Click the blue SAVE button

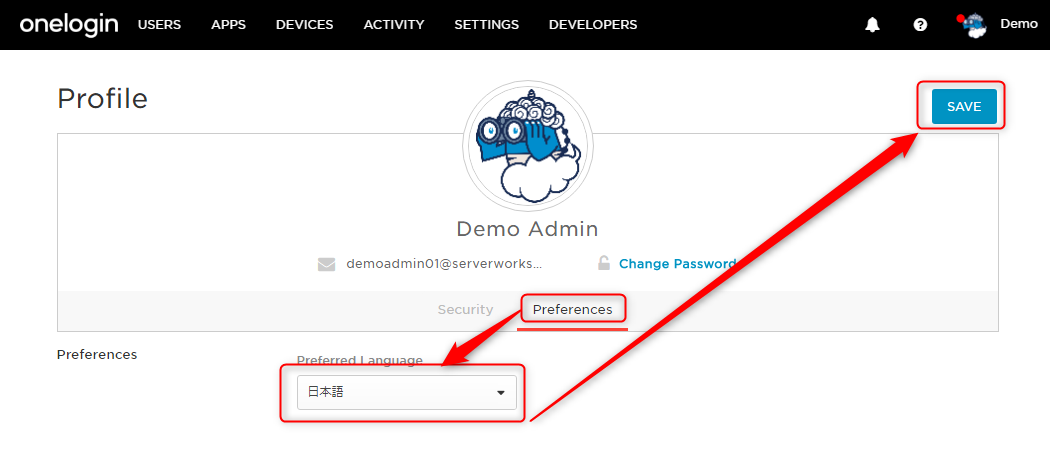coord(964,106)
